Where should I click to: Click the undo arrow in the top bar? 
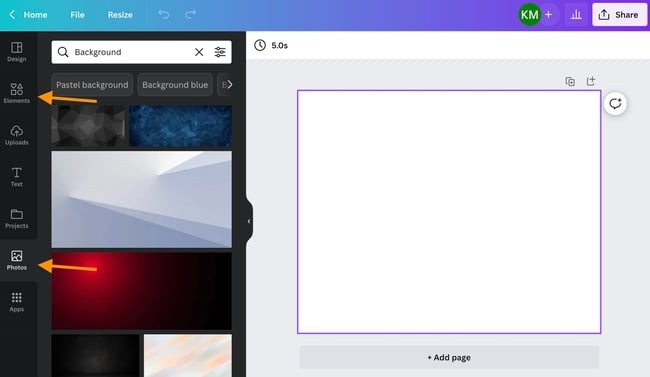pos(164,15)
